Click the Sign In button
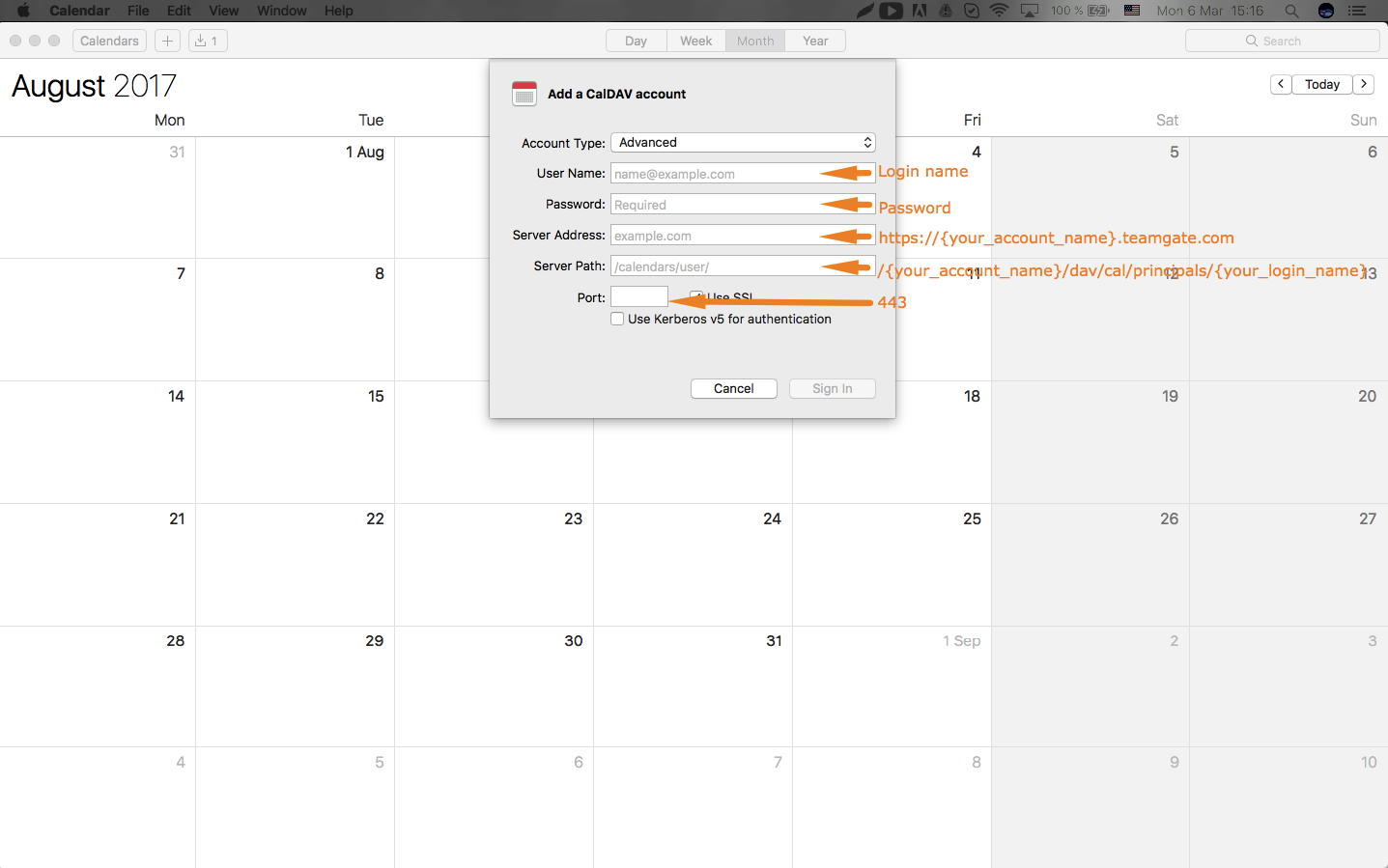Image resolution: width=1388 pixels, height=868 pixels. pyautogui.click(x=833, y=388)
